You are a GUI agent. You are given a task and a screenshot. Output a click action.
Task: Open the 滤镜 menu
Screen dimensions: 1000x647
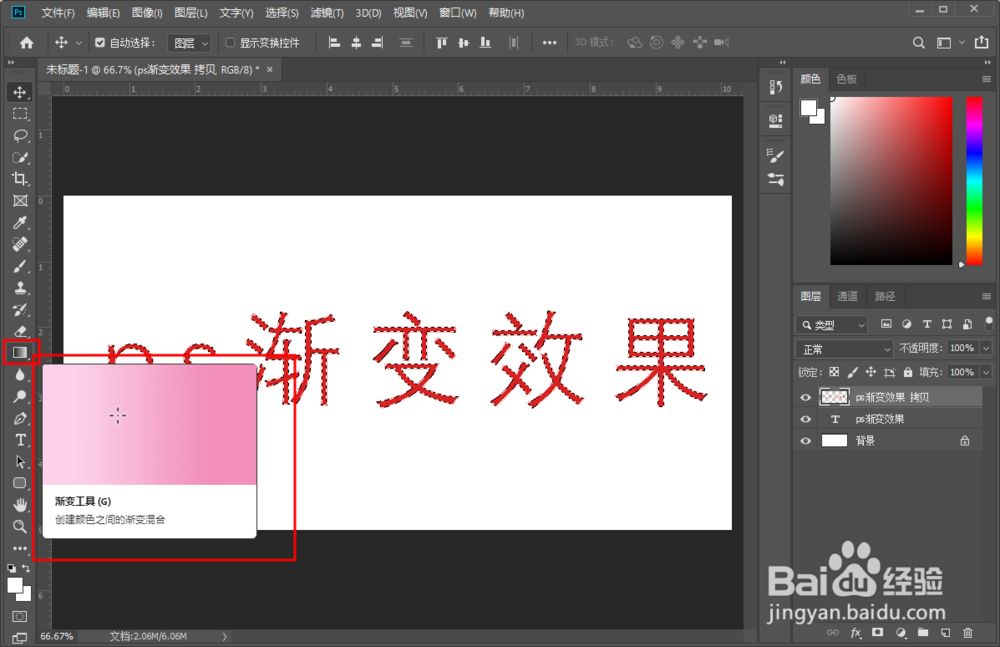click(327, 12)
